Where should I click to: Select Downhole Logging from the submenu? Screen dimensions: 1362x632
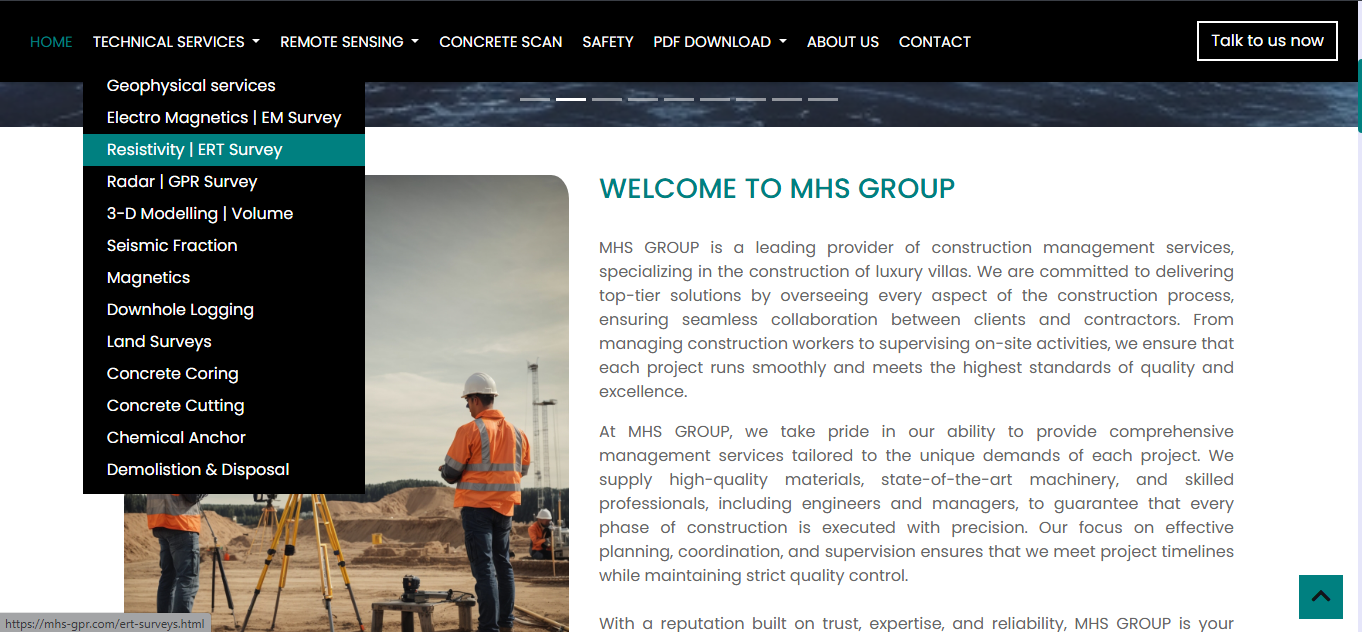[180, 310]
